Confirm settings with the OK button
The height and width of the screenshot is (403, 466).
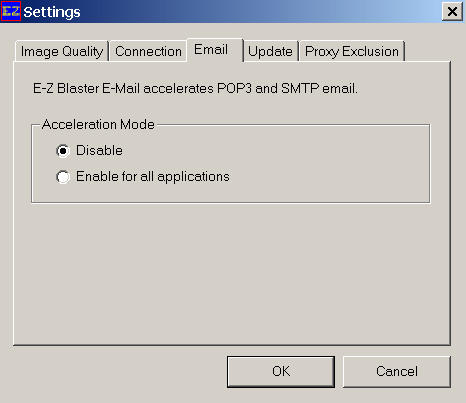(x=281, y=372)
